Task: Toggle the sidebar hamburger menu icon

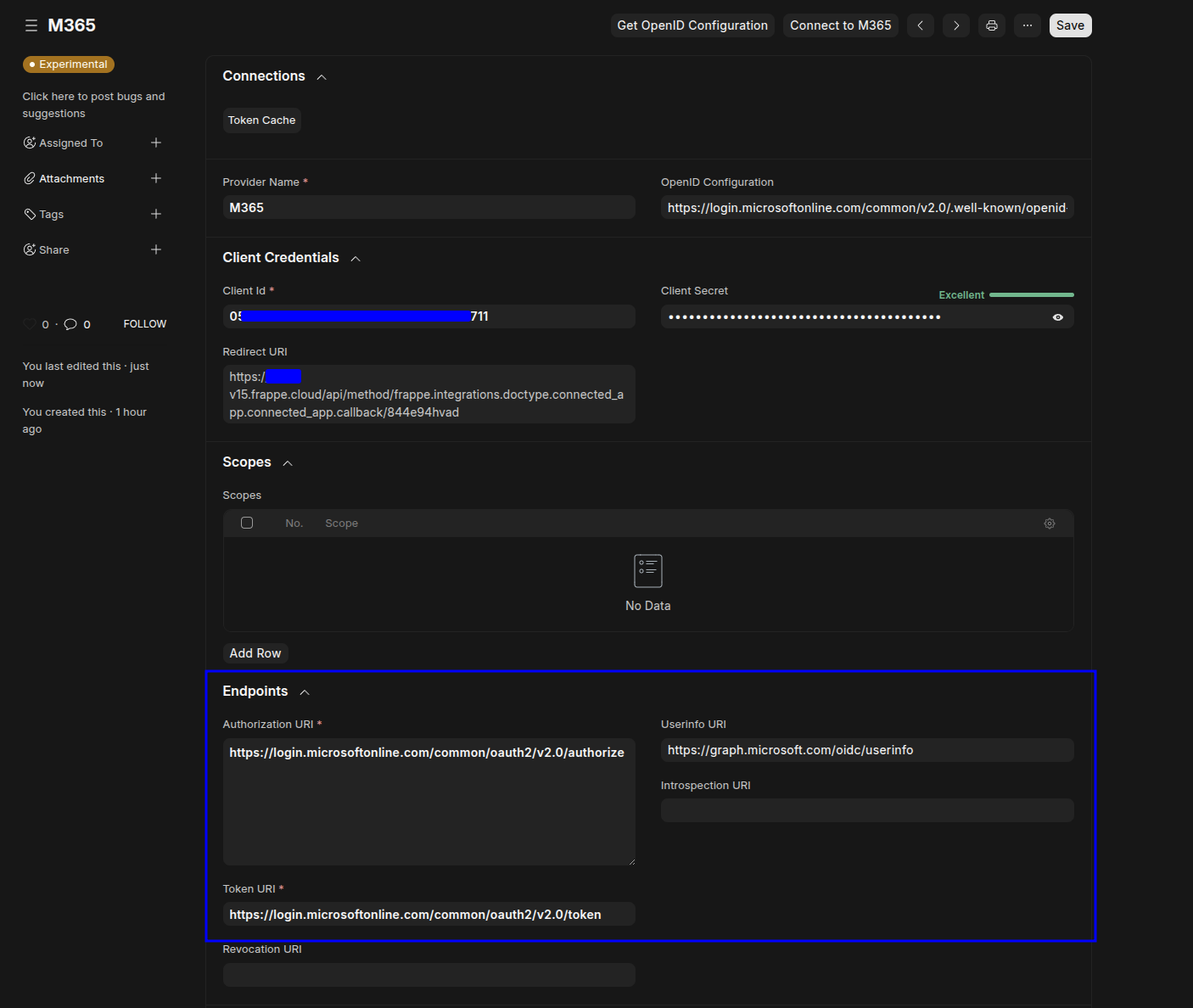Action: [x=31, y=25]
